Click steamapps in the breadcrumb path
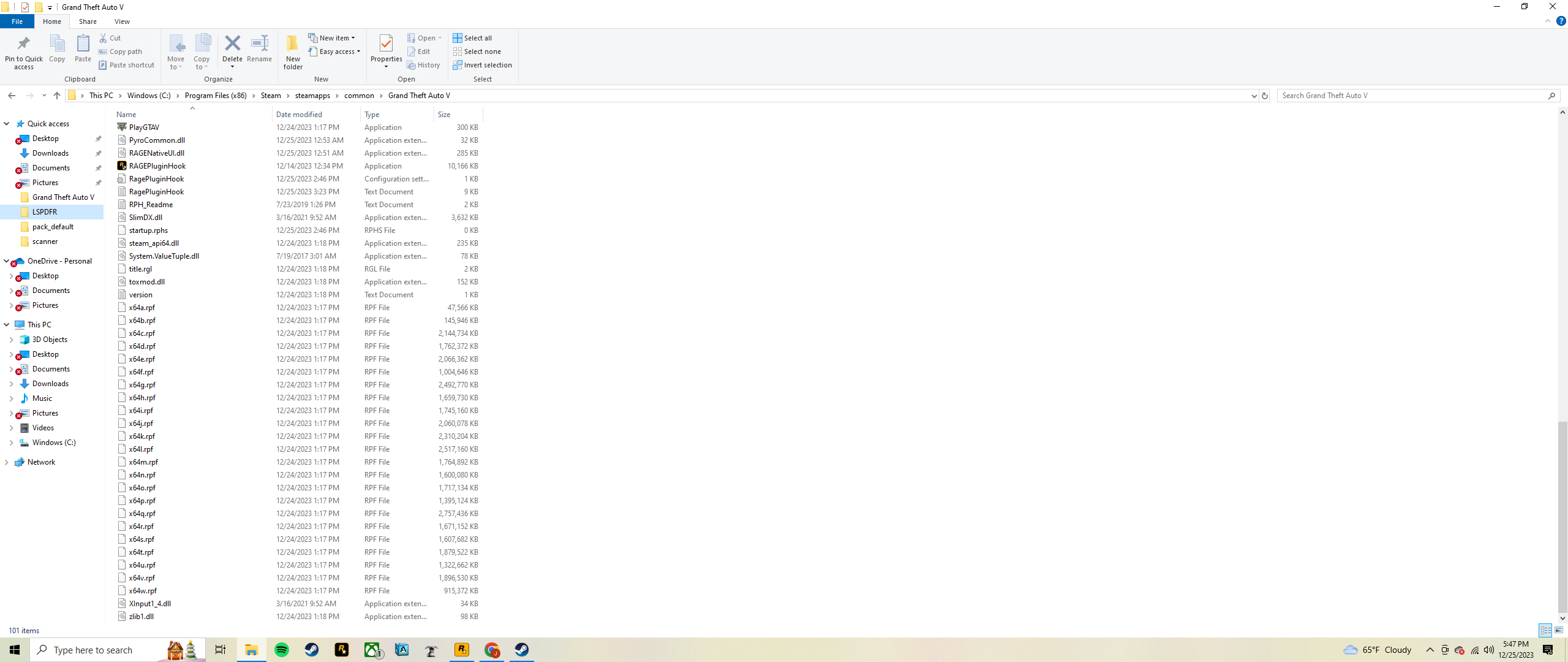This screenshot has height=662, width=1568. click(312, 96)
